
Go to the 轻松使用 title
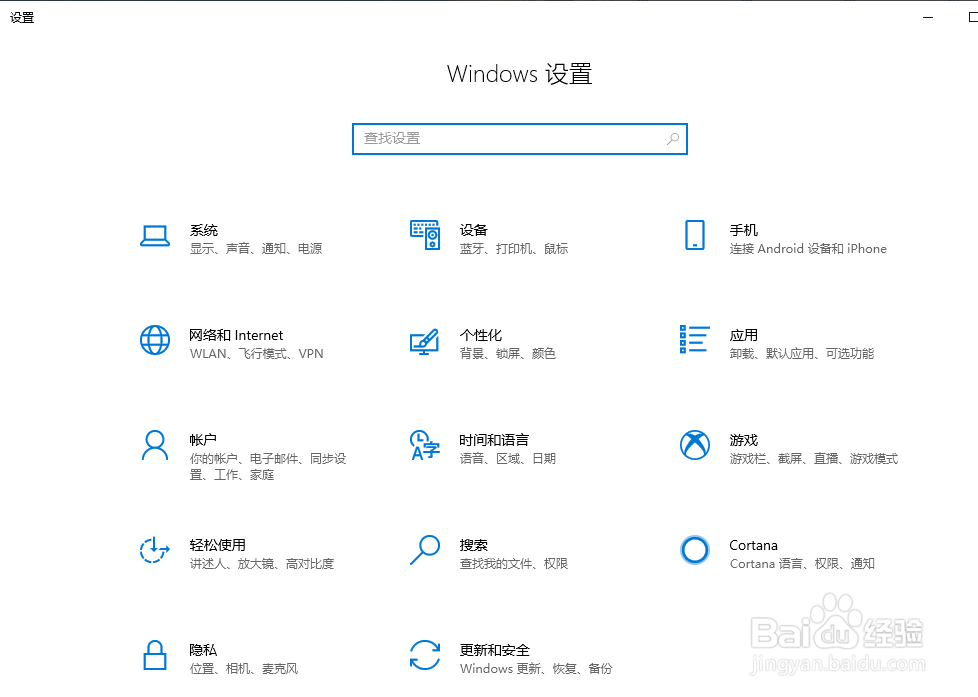coord(218,545)
